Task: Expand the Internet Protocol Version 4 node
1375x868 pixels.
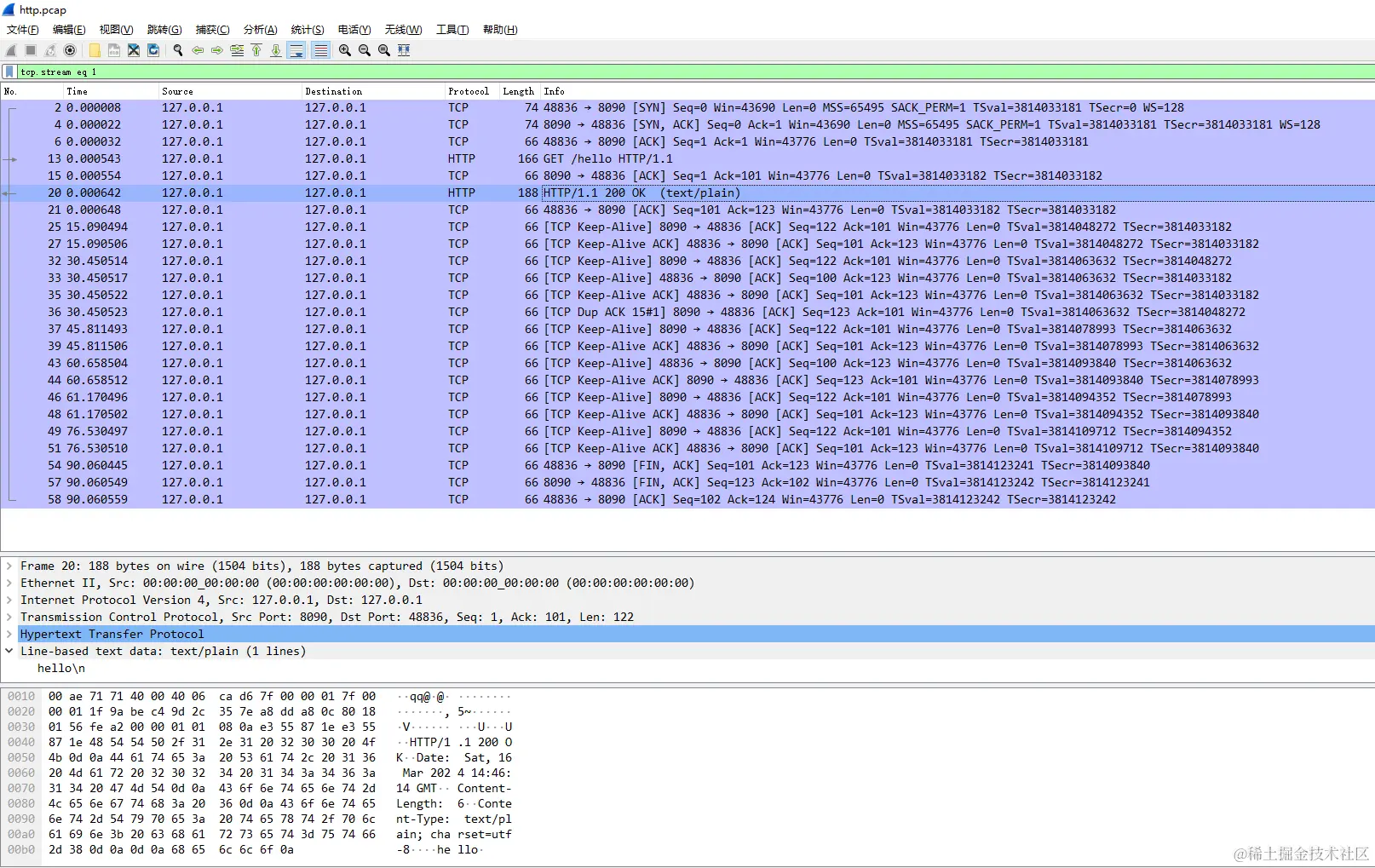Action: pyautogui.click(x=9, y=600)
